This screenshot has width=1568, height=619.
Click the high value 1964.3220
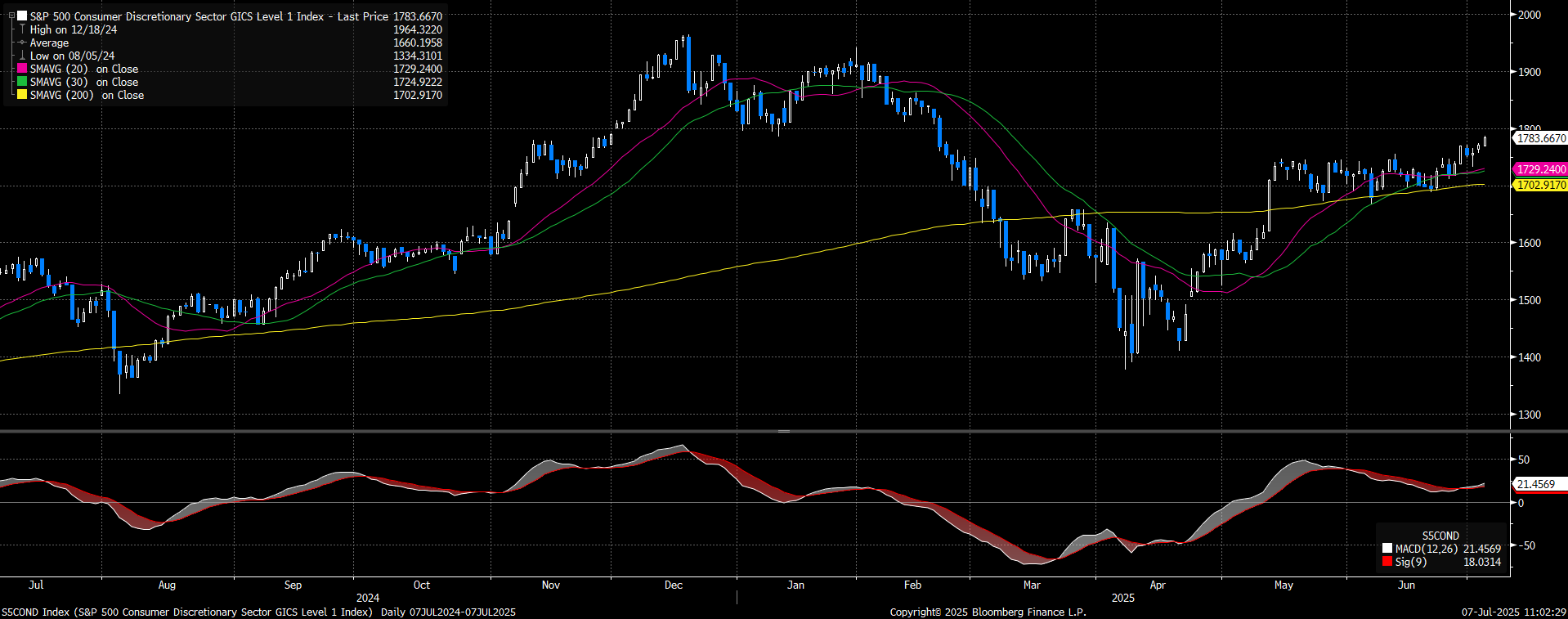pyautogui.click(x=418, y=29)
